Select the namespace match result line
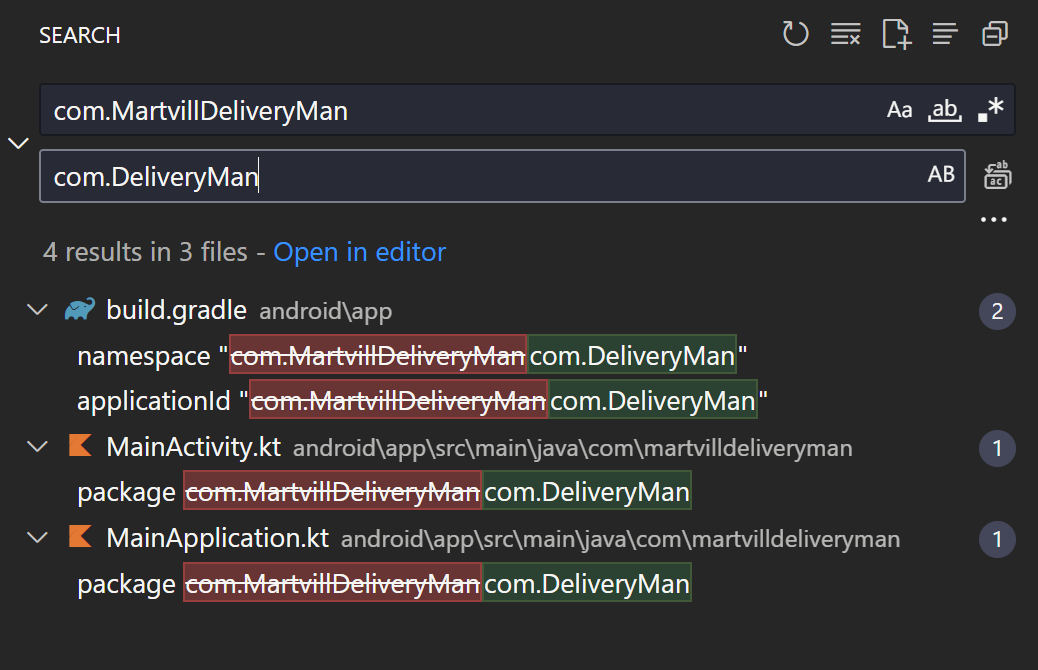This screenshot has width=1038, height=670. 412,355
